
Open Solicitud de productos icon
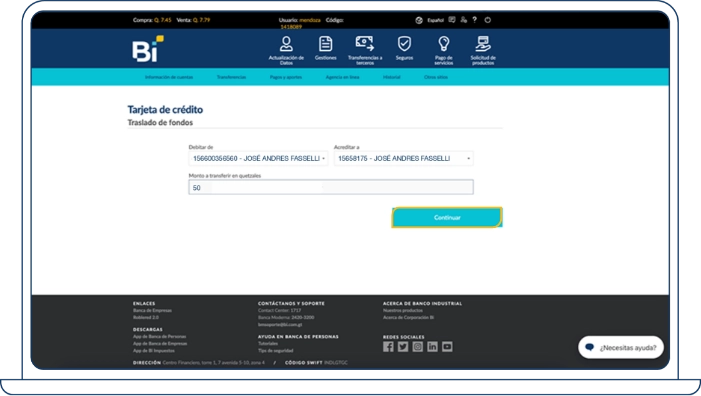pos(483,44)
